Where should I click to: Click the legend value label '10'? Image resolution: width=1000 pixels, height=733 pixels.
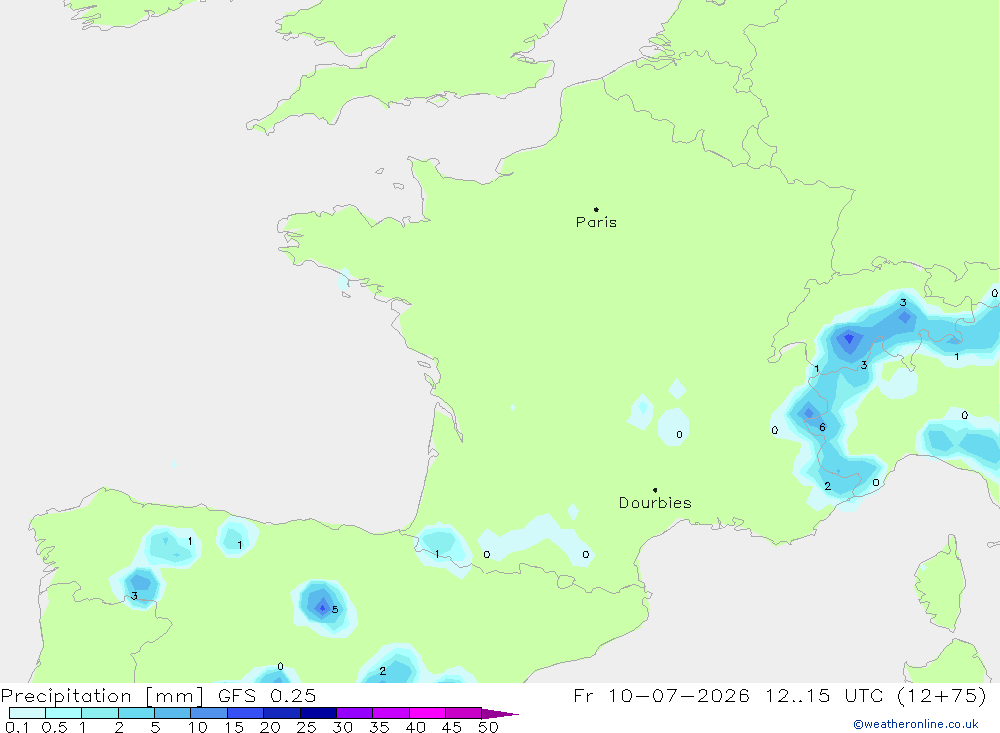coord(198,727)
